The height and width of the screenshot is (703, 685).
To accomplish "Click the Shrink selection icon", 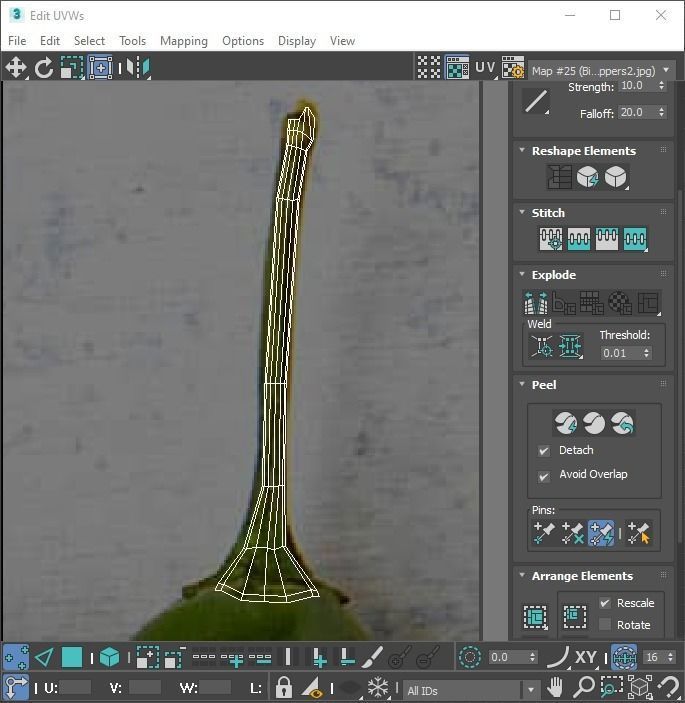I will tap(175, 658).
